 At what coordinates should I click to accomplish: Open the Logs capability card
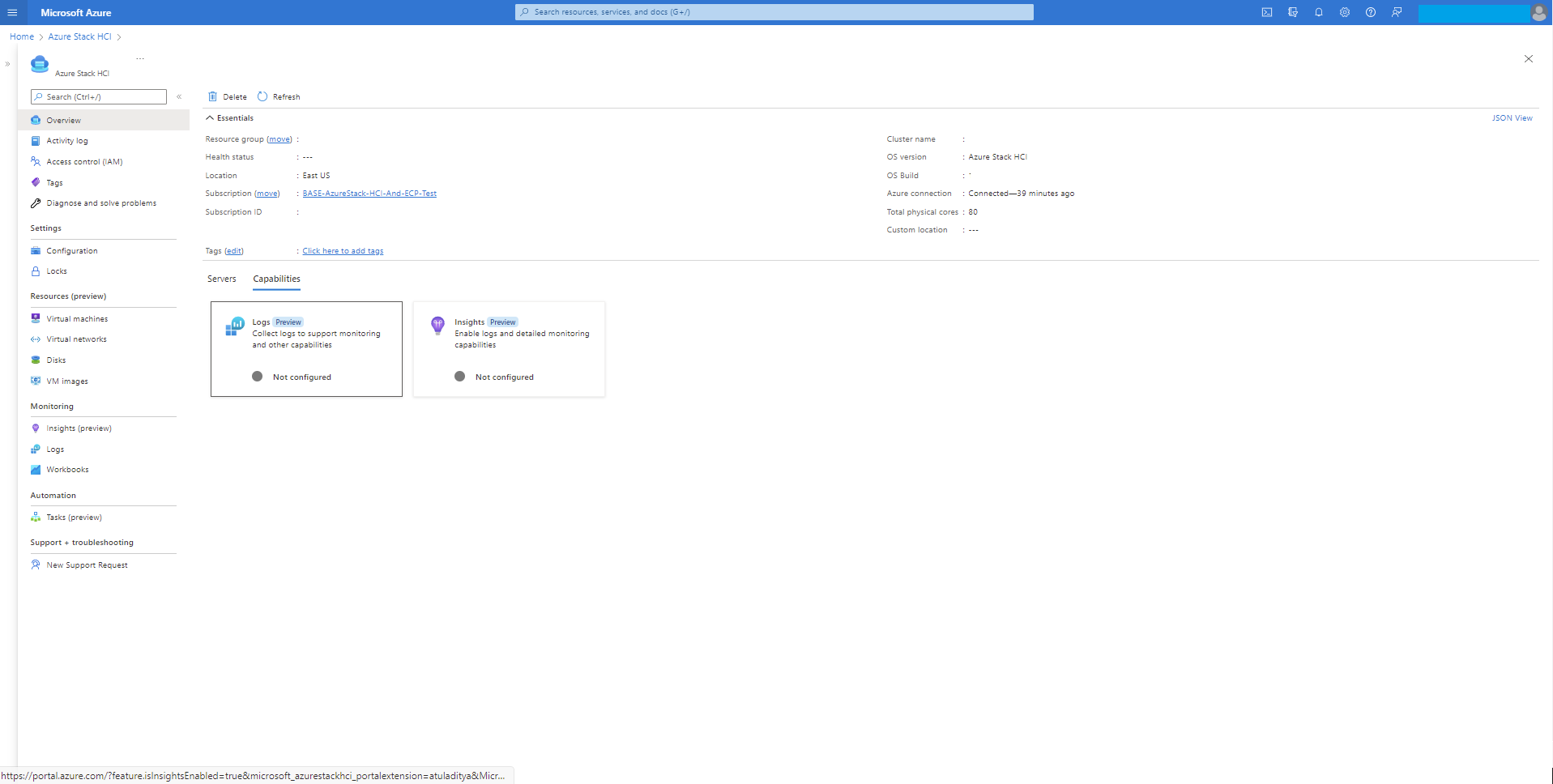tap(306, 349)
